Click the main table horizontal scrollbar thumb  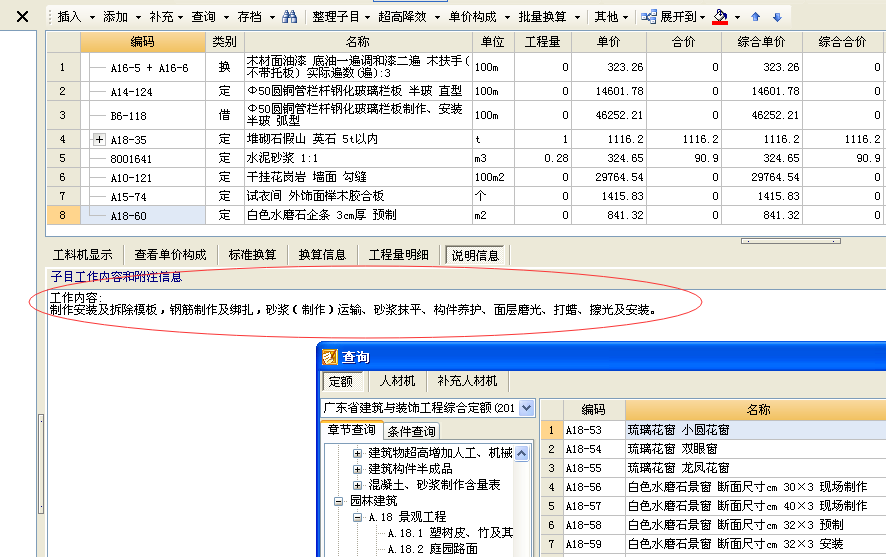tap(791, 241)
